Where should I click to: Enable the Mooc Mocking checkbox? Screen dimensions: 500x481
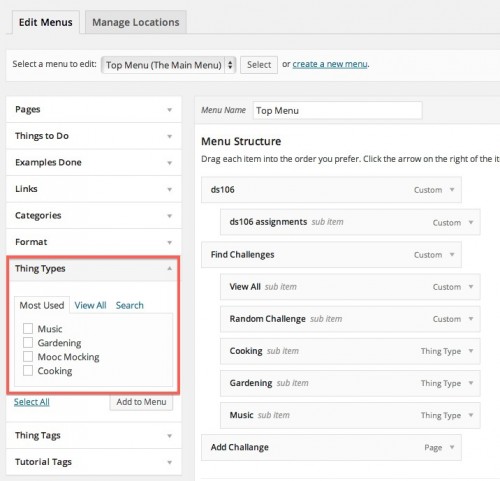(28, 356)
